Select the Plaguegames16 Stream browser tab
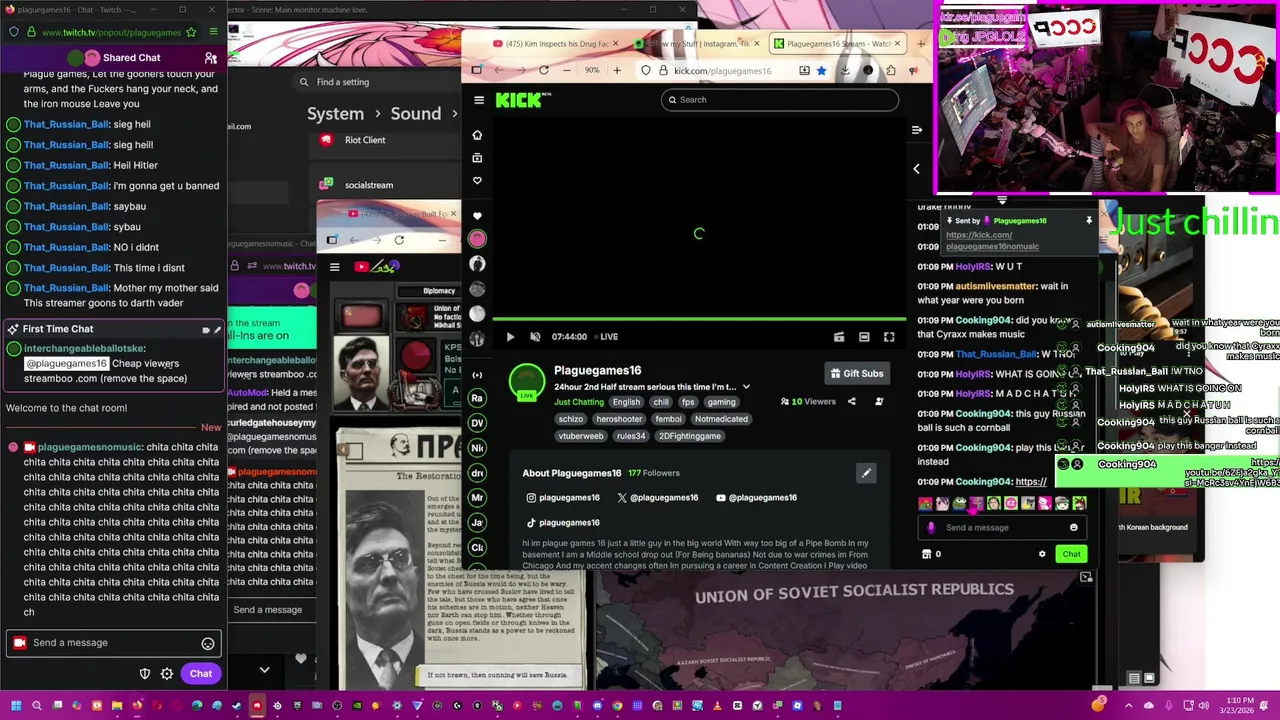1280x720 pixels. point(837,44)
